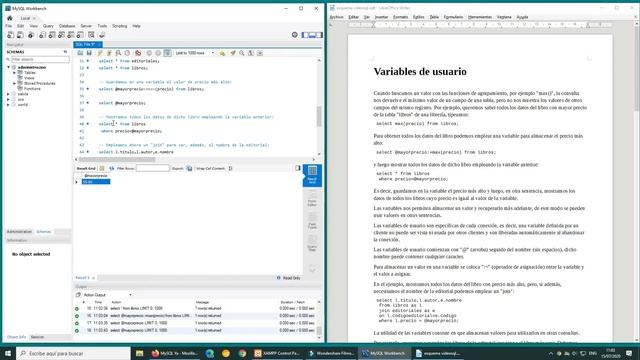
Task: Open Workbench preferences gear icon
Action: 295,35
